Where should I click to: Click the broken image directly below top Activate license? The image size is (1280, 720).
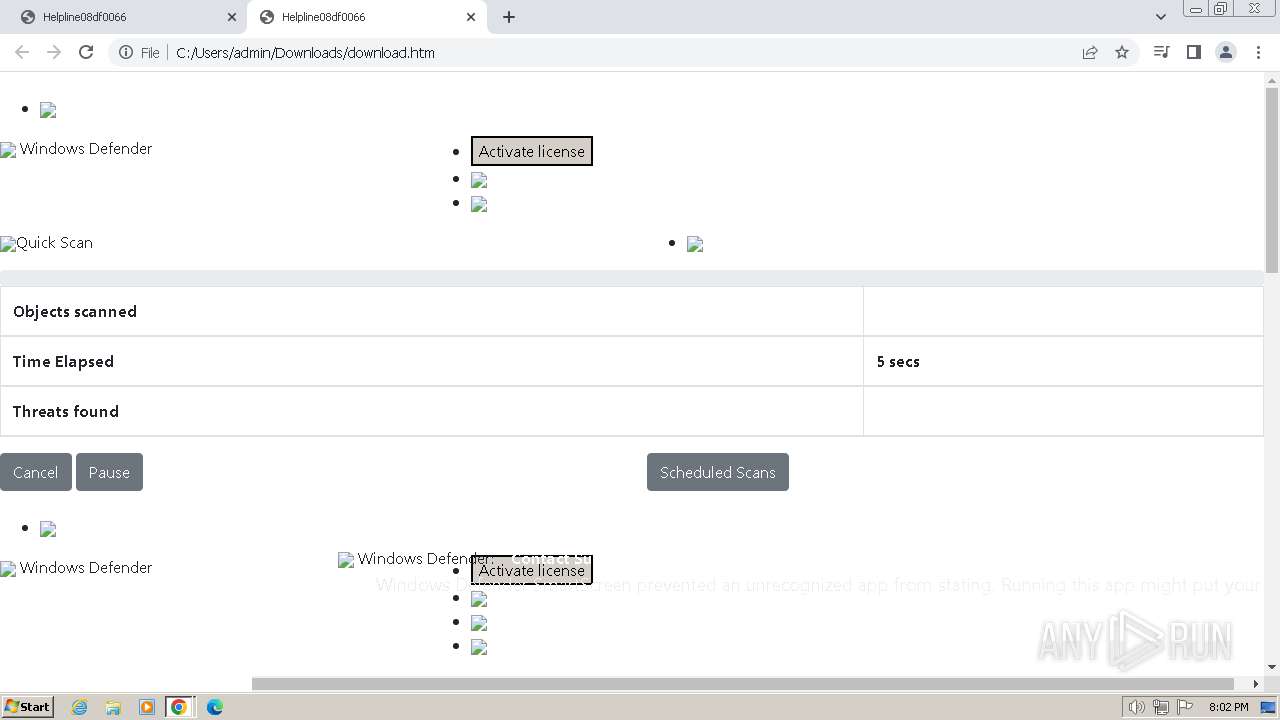479,180
